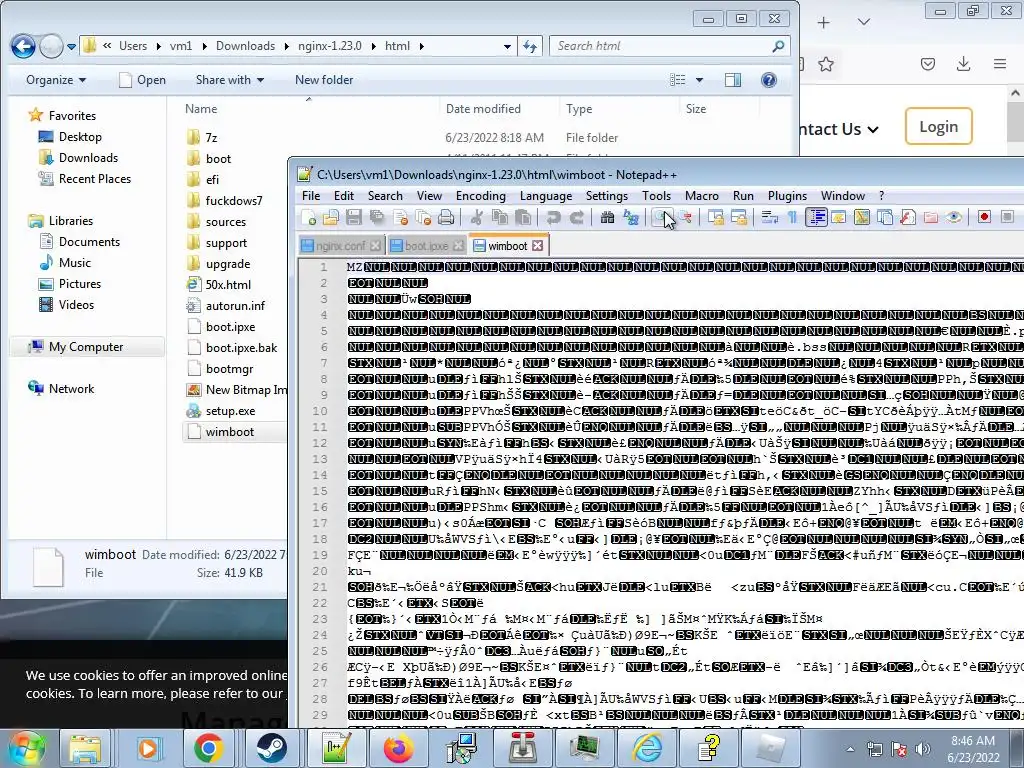Open the Share with dropdown in Explorer

pos(229,80)
